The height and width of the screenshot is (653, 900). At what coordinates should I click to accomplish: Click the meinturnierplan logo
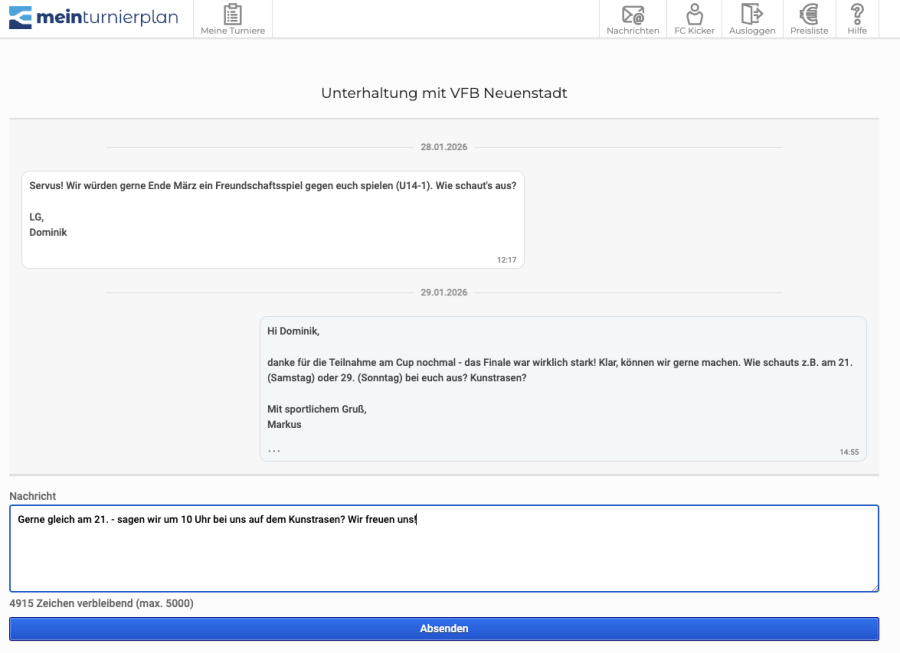click(93, 18)
